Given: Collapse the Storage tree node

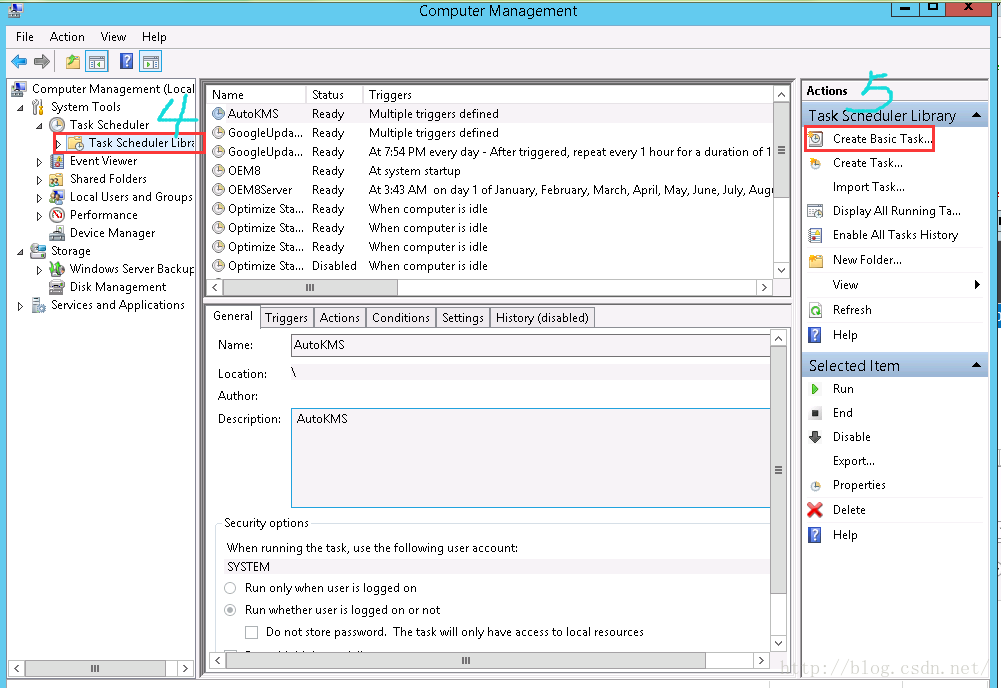Looking at the screenshot, I should (x=20, y=252).
